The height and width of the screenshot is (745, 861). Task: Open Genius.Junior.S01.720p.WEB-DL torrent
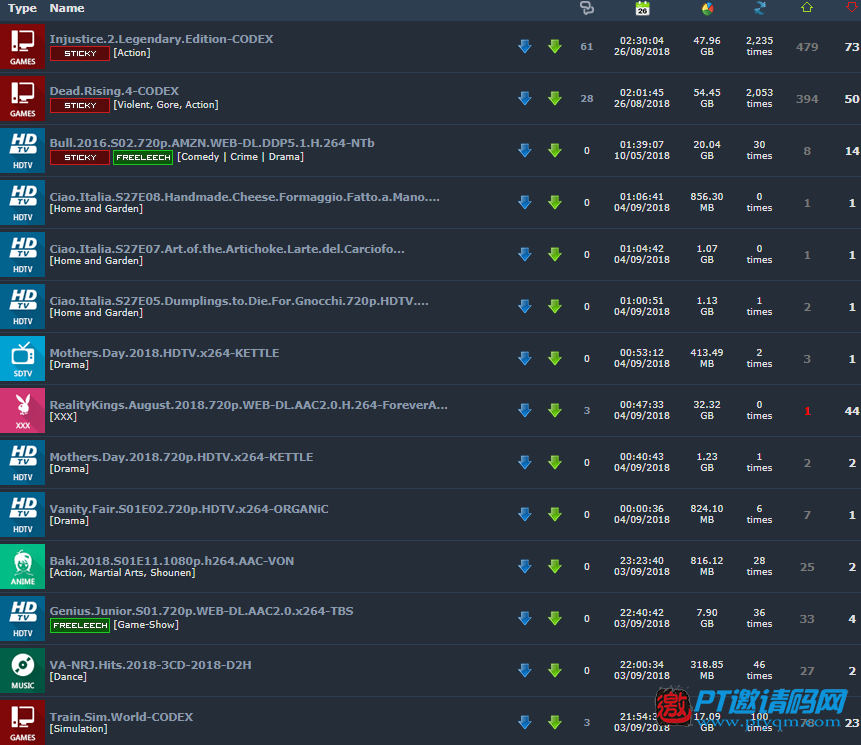[x=202, y=611]
